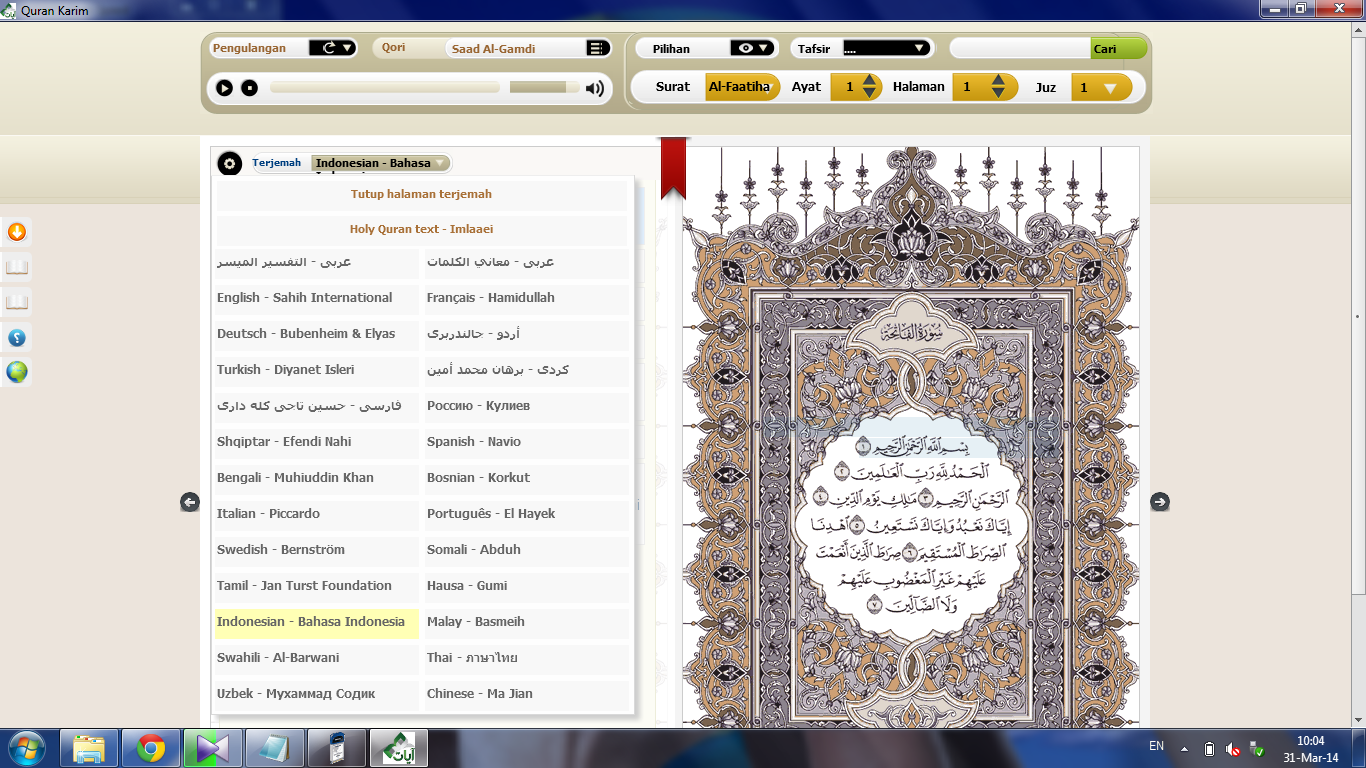Open the Pilihan eye options dropdown
This screenshot has height=768, width=1366.
[753, 48]
